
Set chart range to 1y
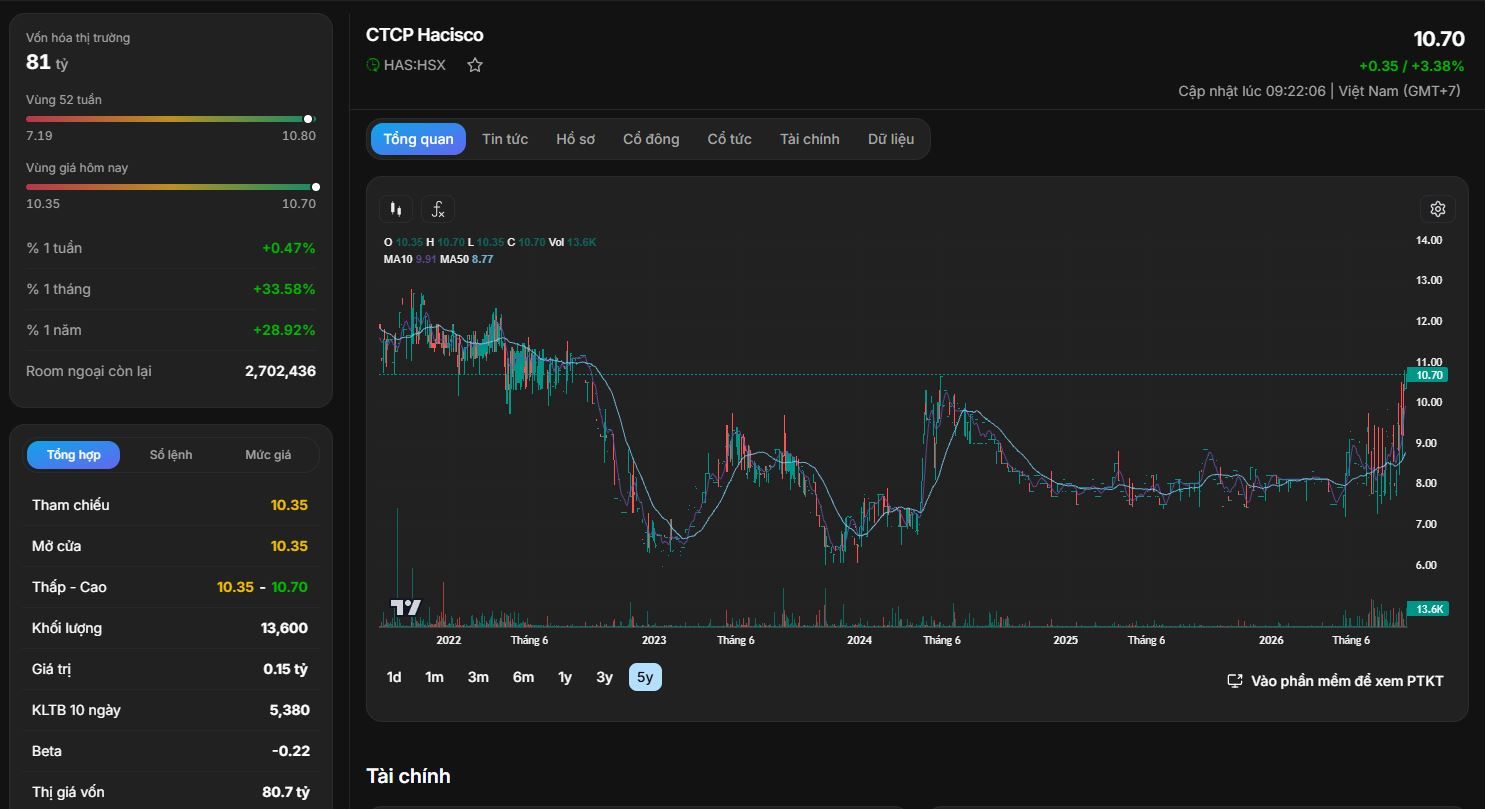point(565,677)
